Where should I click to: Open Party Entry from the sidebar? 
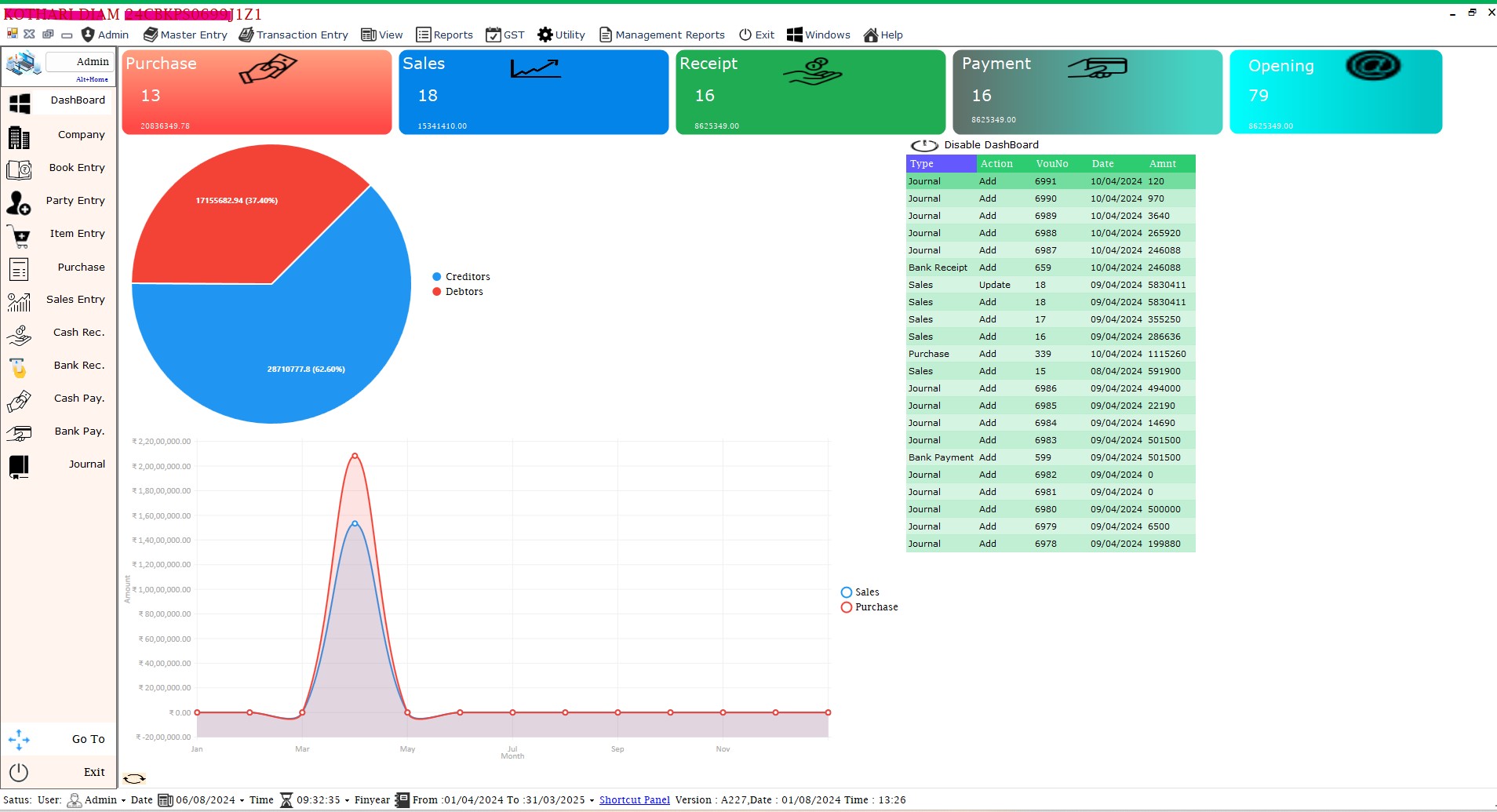[x=75, y=201]
